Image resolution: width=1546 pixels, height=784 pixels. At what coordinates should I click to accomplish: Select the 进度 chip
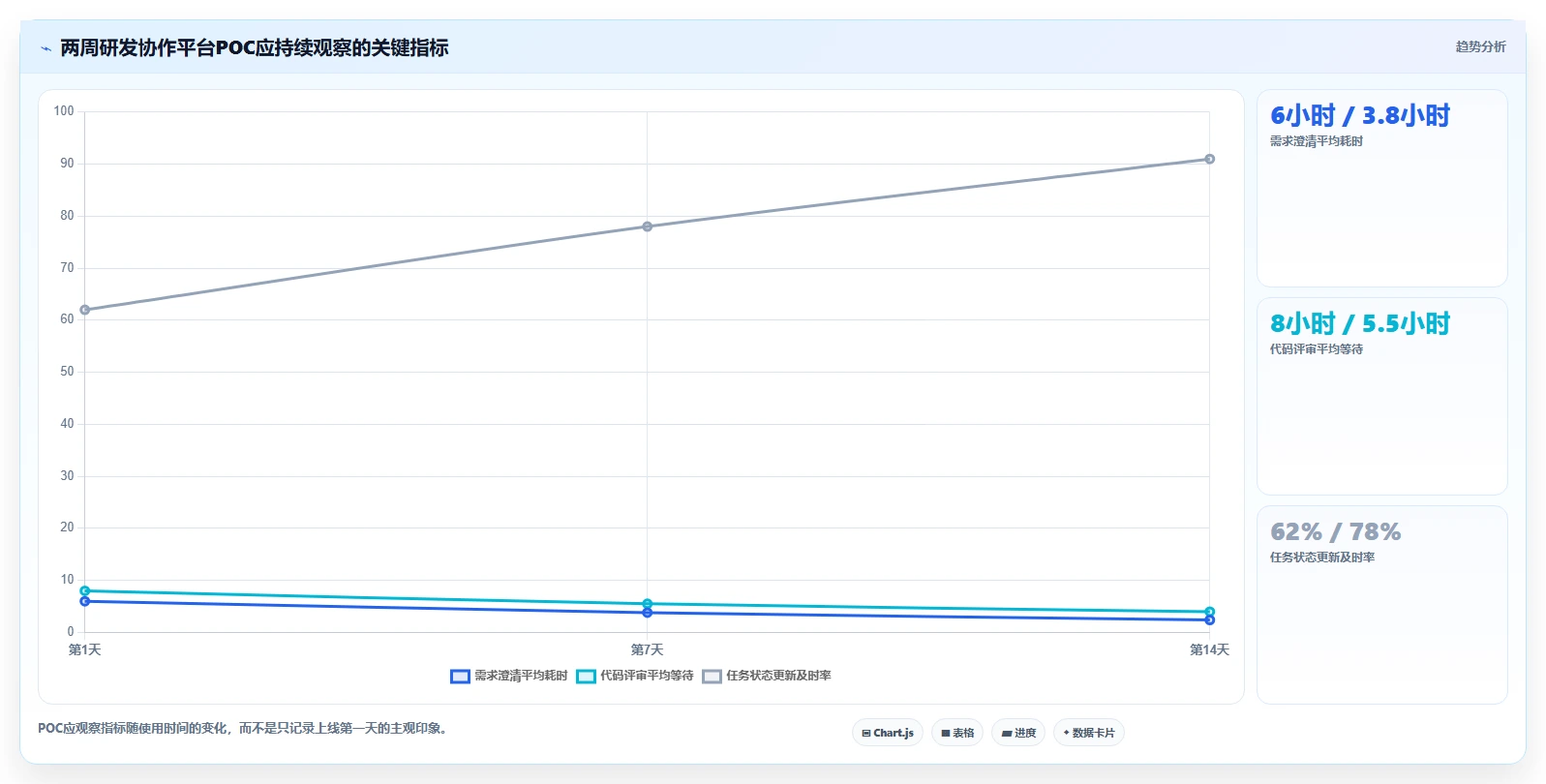click(1018, 733)
